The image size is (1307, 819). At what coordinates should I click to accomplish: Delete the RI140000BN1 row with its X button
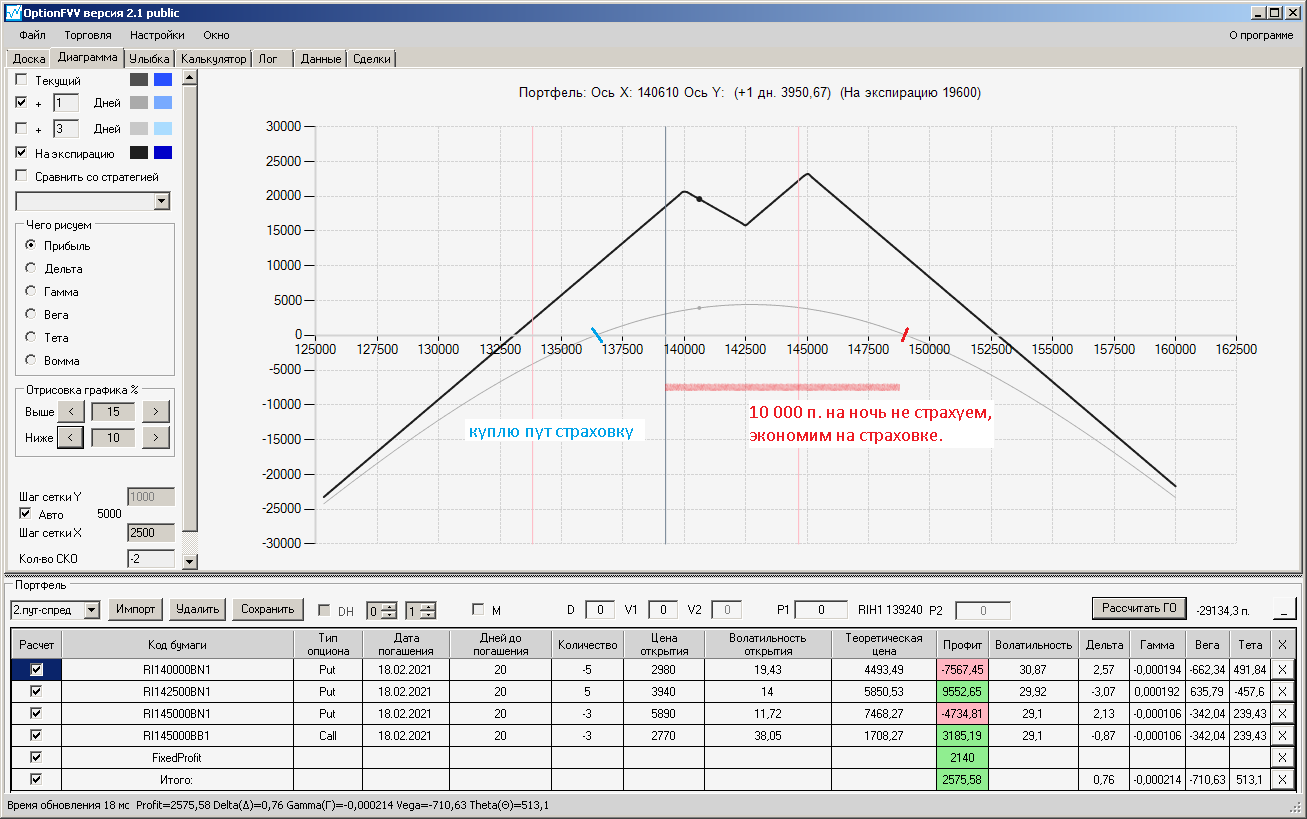coord(1283,669)
